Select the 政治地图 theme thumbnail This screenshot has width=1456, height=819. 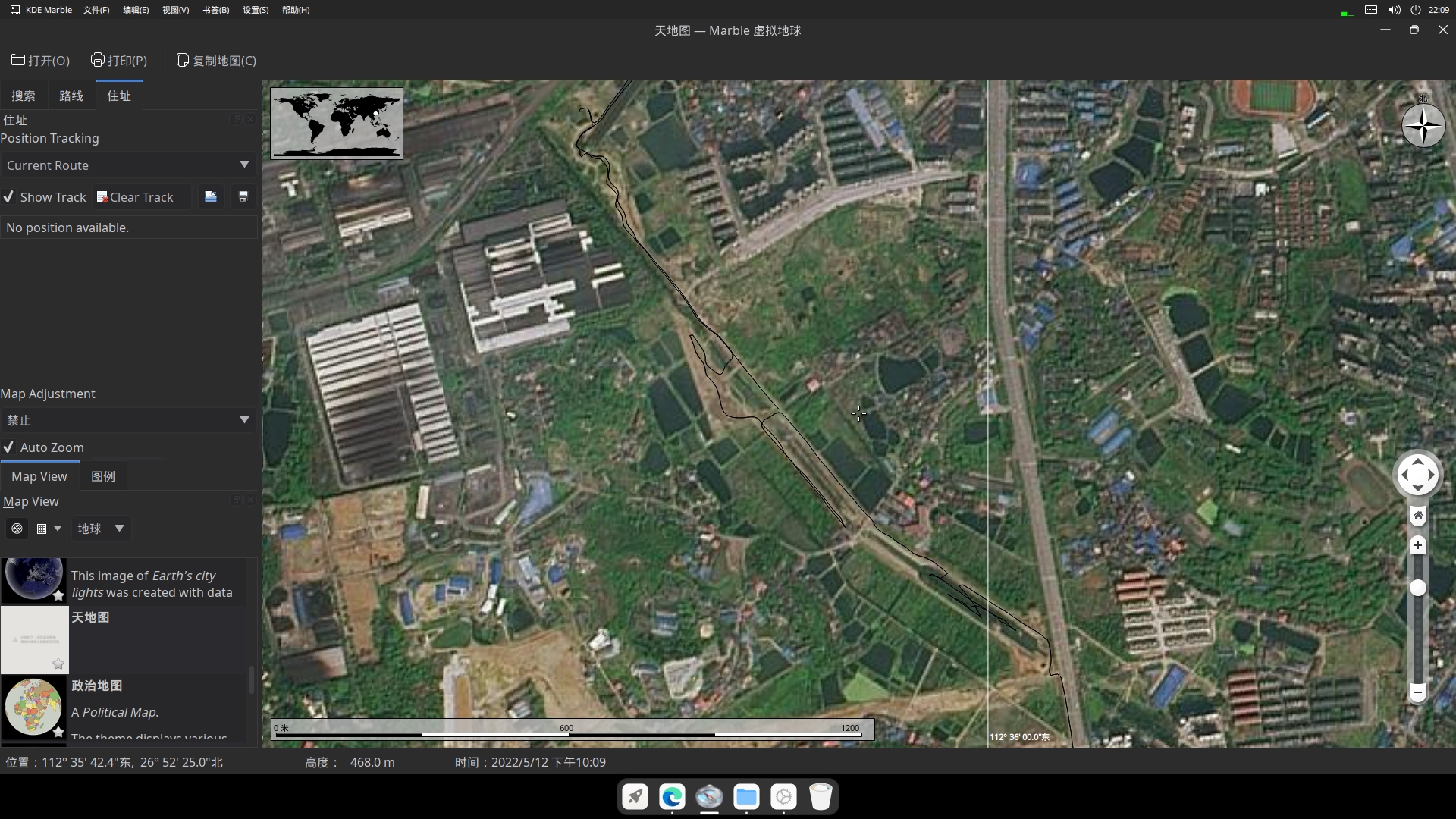tap(33, 706)
